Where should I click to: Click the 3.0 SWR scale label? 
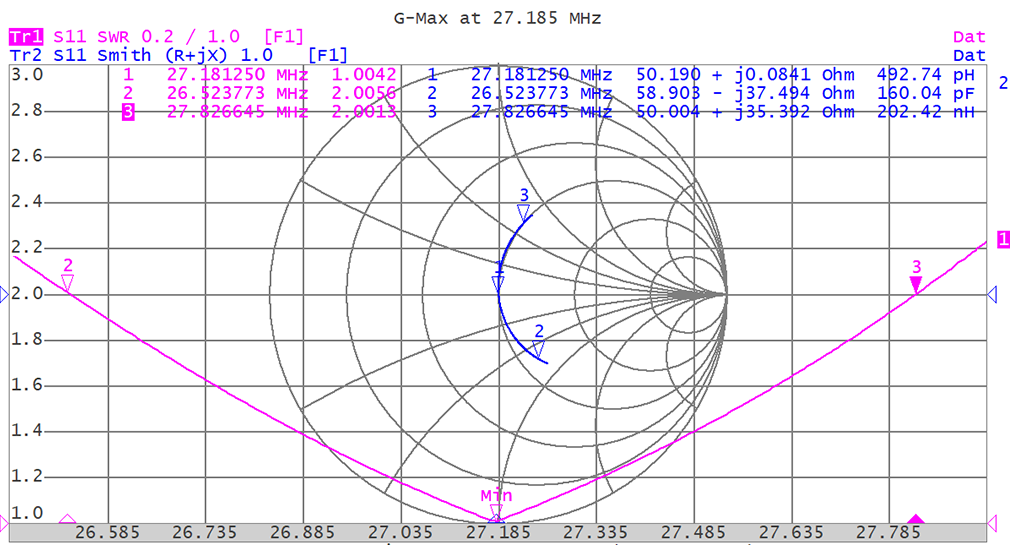point(27,75)
